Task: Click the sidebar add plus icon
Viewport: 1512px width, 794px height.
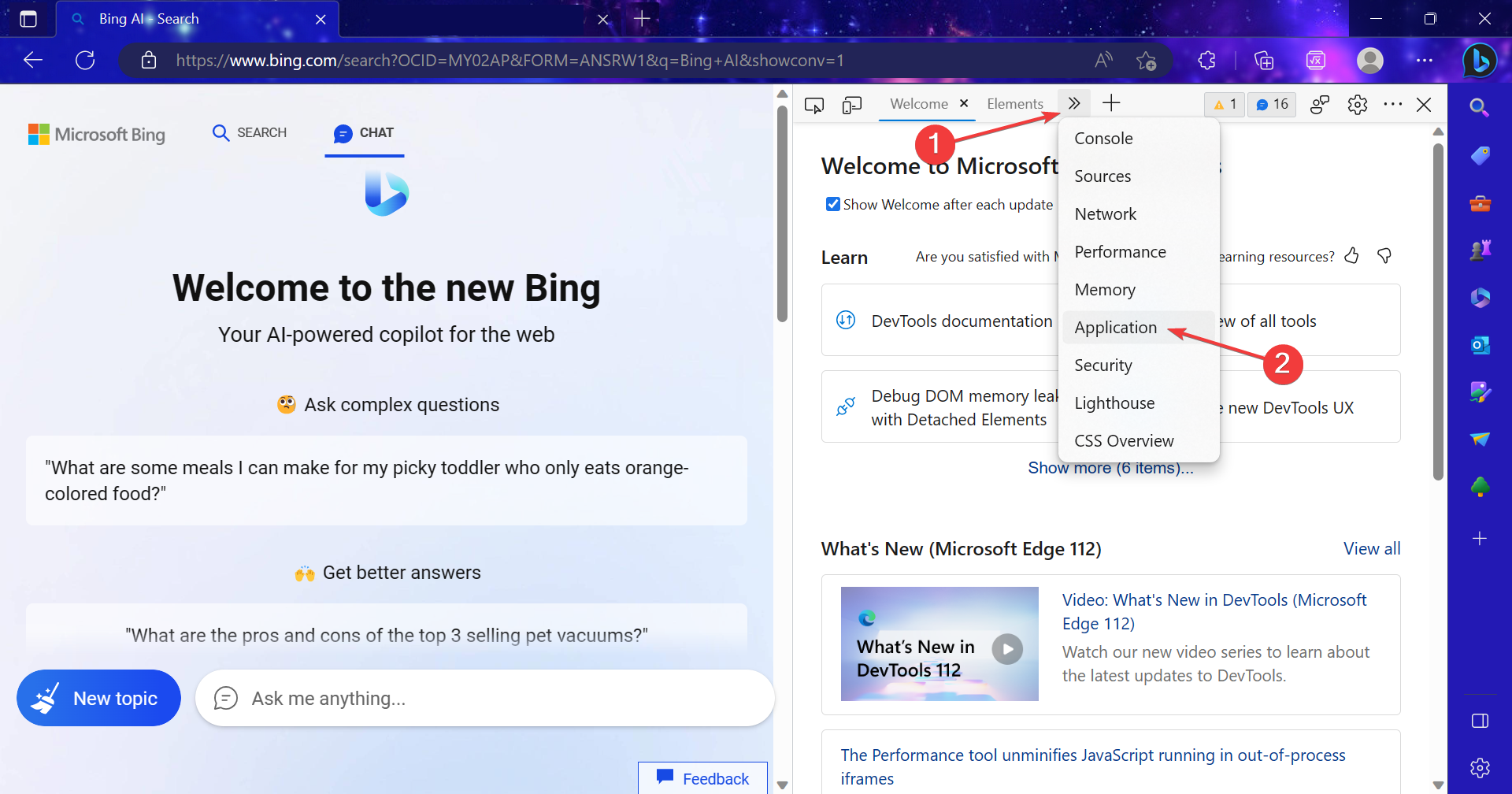Action: (1480, 539)
